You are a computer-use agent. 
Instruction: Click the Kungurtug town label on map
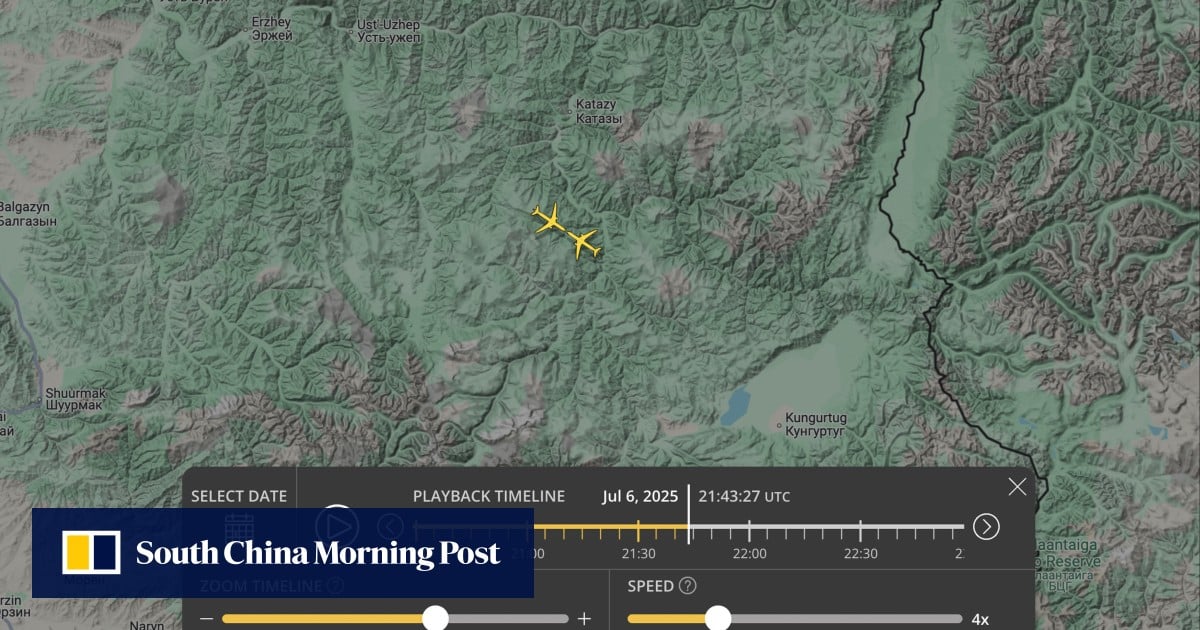[x=814, y=422]
